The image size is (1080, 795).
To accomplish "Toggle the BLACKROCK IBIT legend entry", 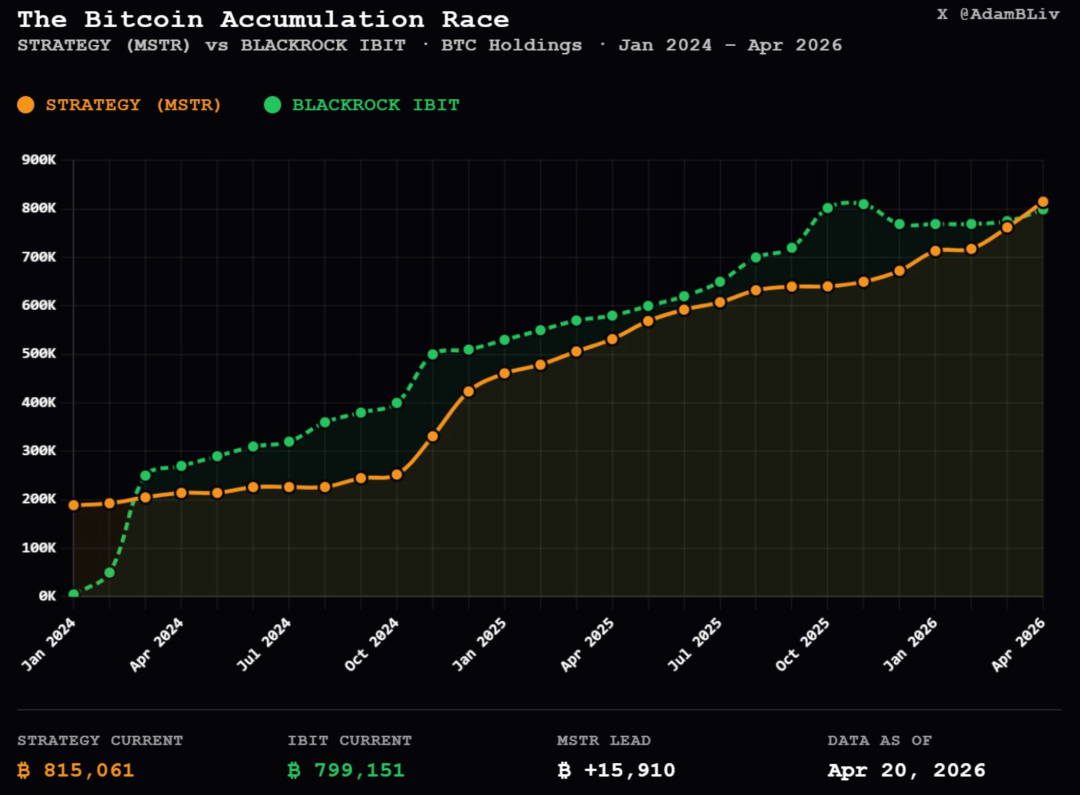I will [x=362, y=105].
